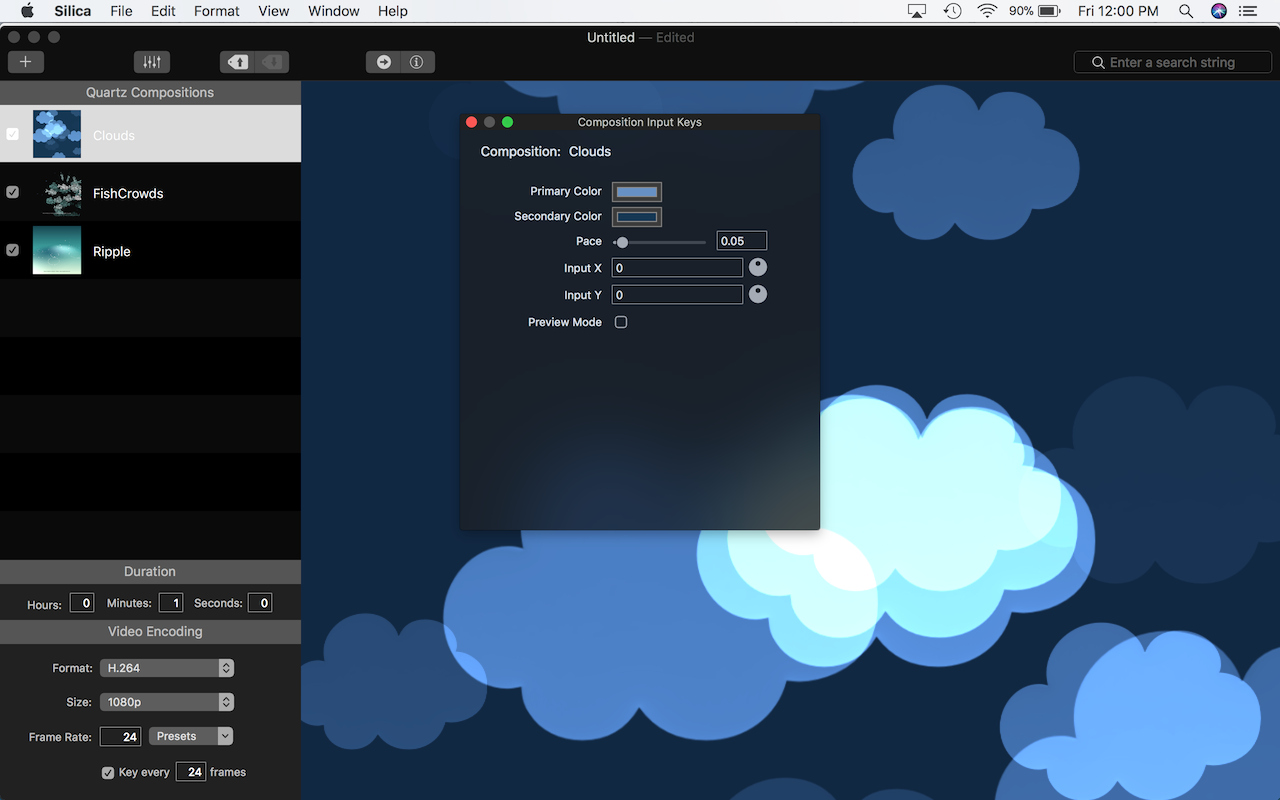
Task: Open the File menu
Action: (121, 11)
